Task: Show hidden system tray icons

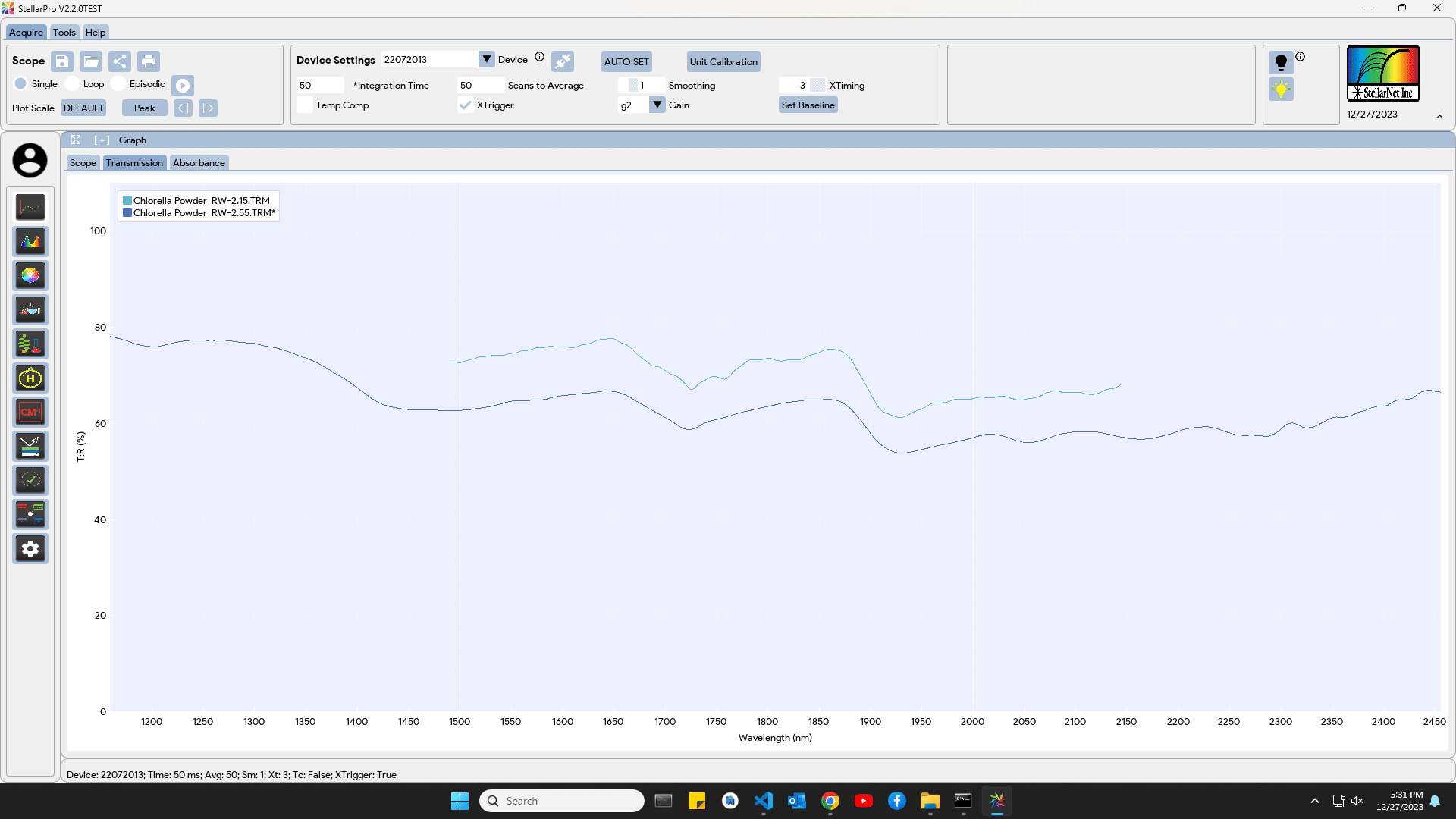Action: [x=1315, y=801]
